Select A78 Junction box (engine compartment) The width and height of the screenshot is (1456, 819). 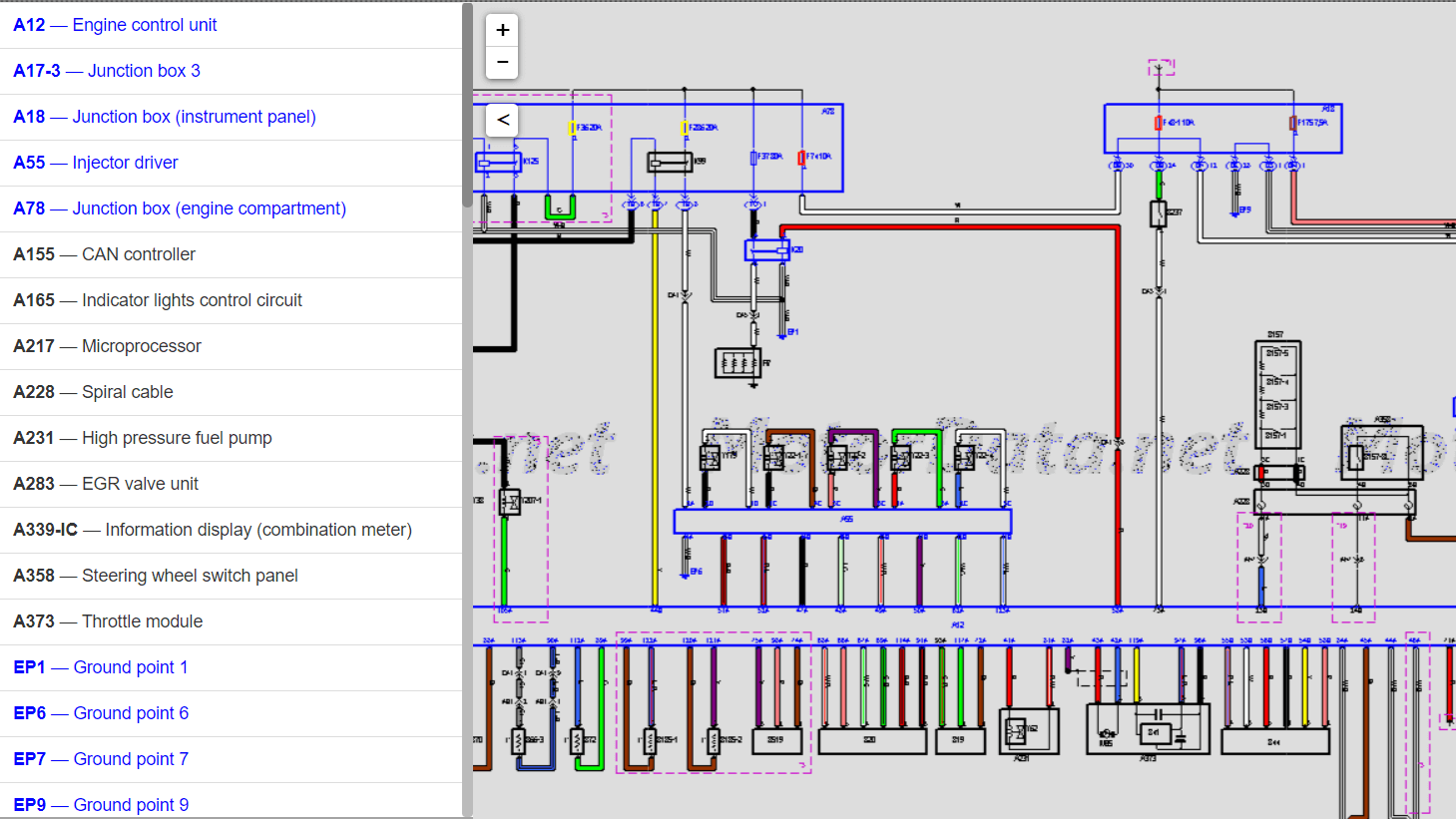(x=180, y=208)
